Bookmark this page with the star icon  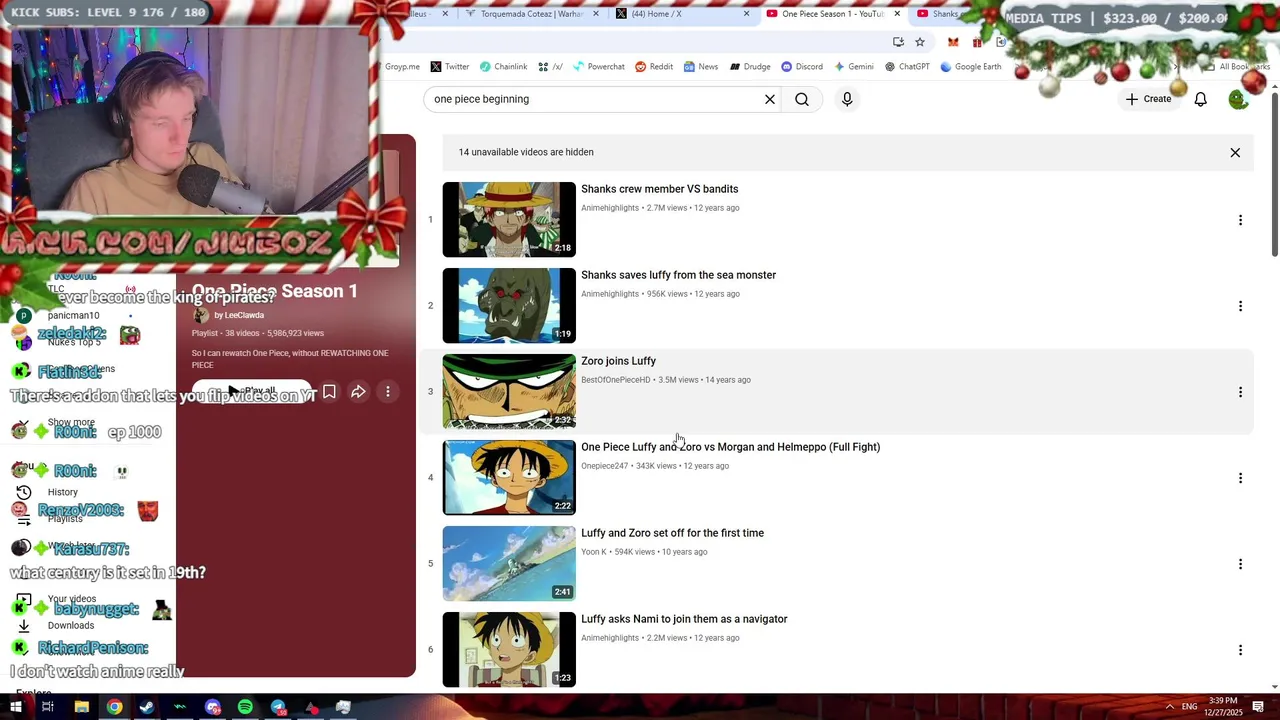pos(920,42)
